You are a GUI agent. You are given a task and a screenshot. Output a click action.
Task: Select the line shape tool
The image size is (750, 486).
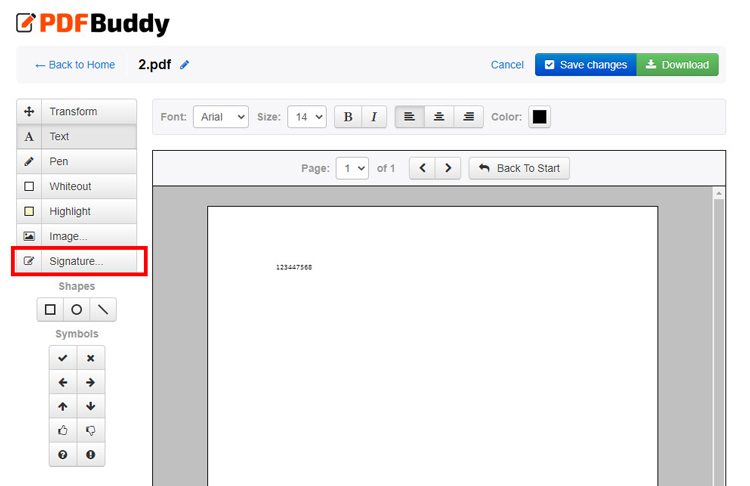pyautogui.click(x=102, y=310)
